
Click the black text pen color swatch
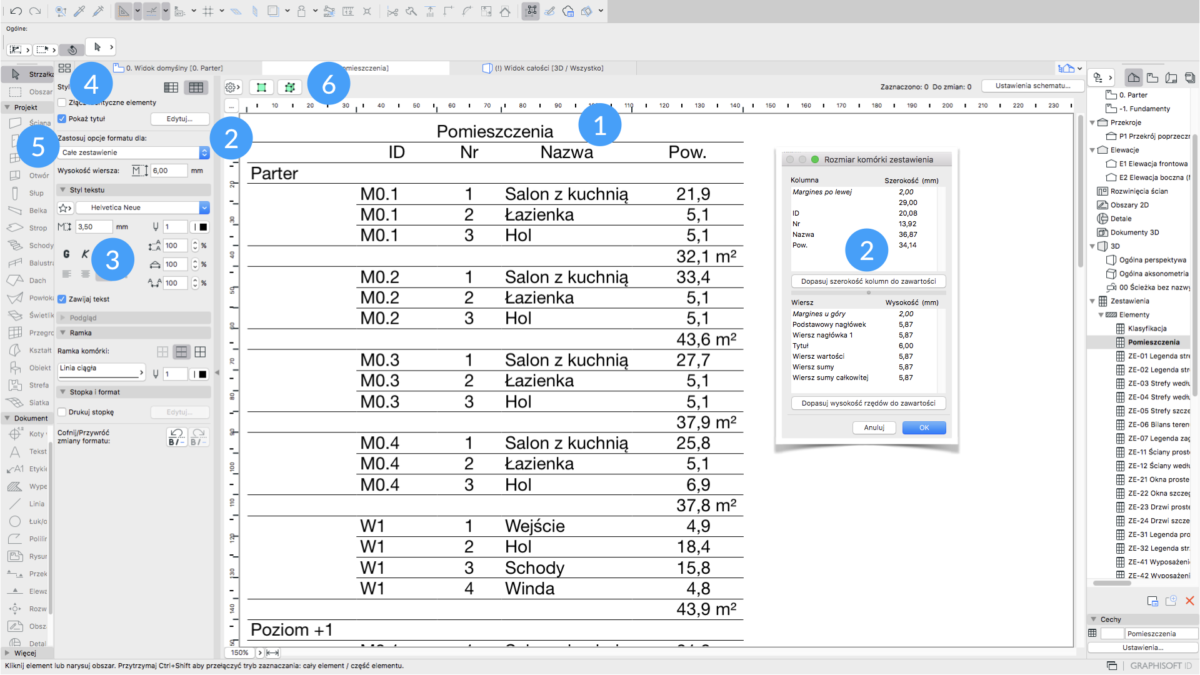tap(201, 227)
